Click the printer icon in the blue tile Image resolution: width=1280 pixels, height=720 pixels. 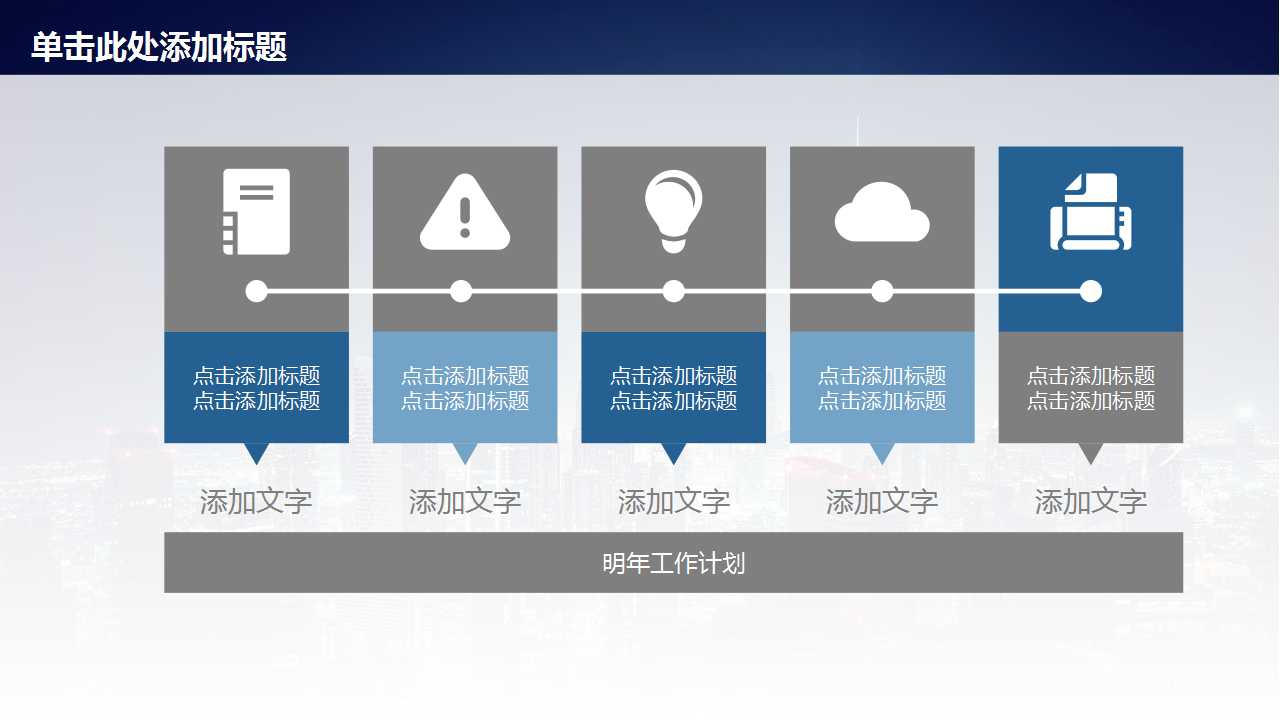pyautogui.click(x=1090, y=211)
